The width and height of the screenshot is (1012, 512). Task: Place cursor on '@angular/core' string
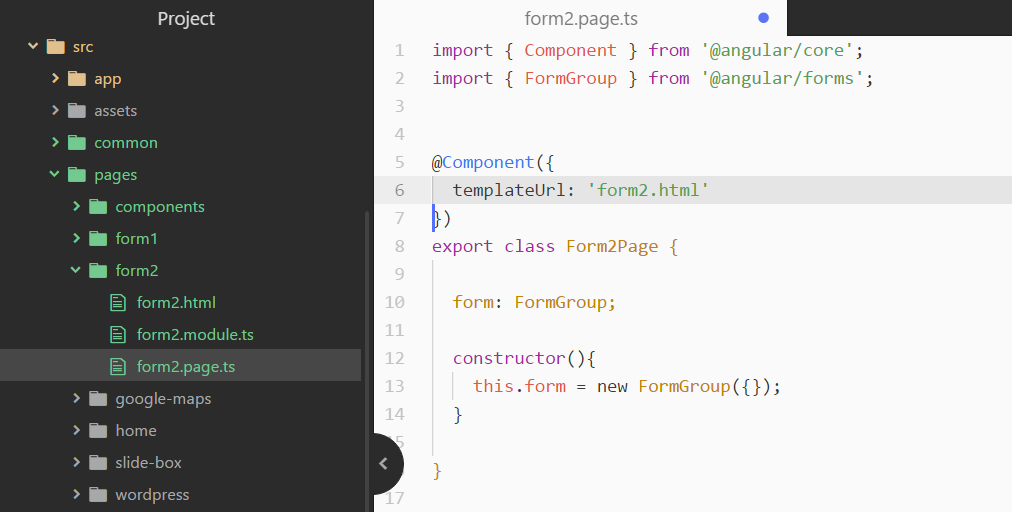point(777,50)
